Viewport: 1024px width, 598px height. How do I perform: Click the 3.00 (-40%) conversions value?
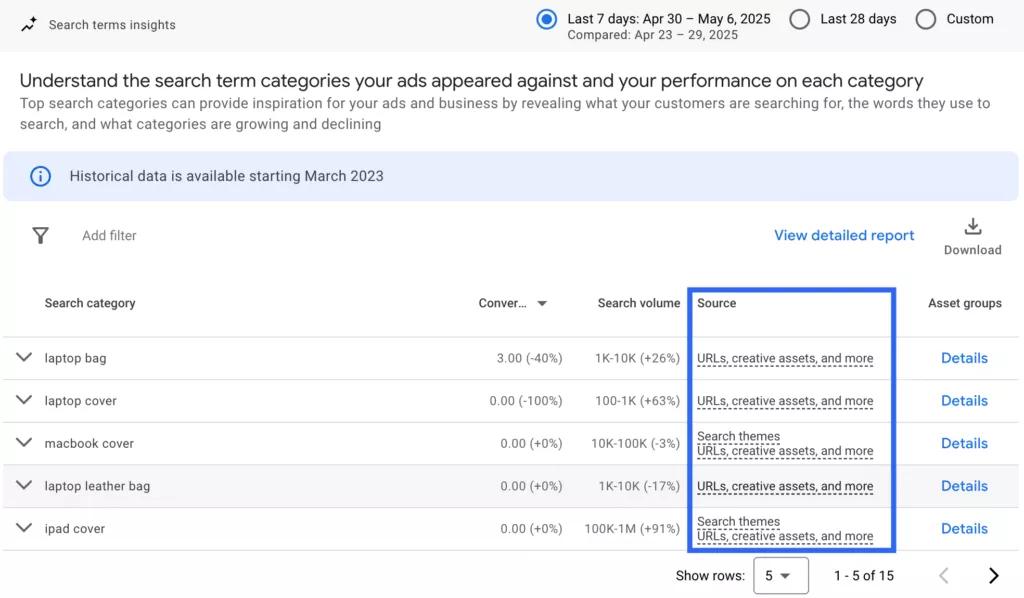click(x=529, y=358)
